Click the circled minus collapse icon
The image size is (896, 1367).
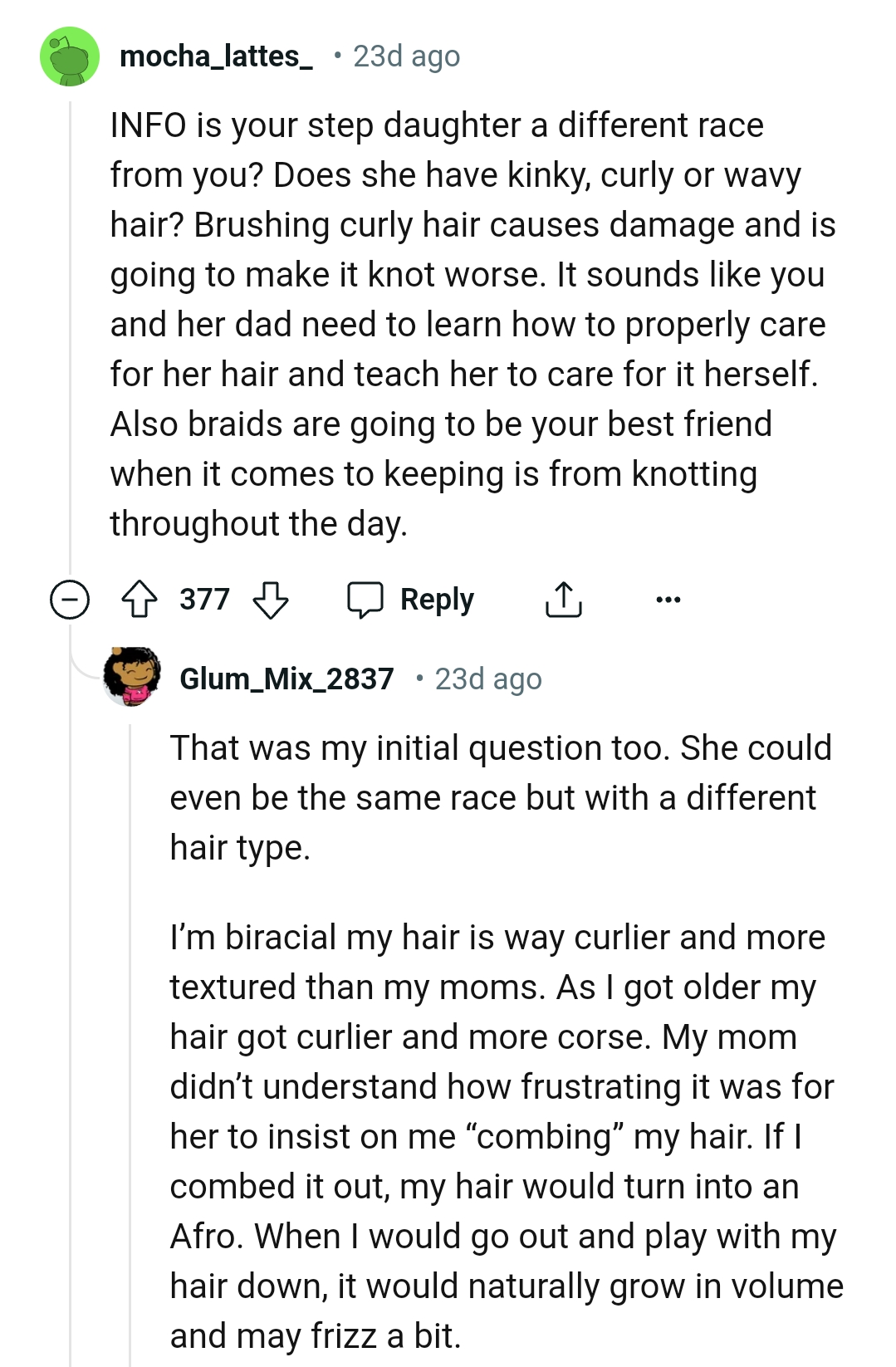click(69, 599)
